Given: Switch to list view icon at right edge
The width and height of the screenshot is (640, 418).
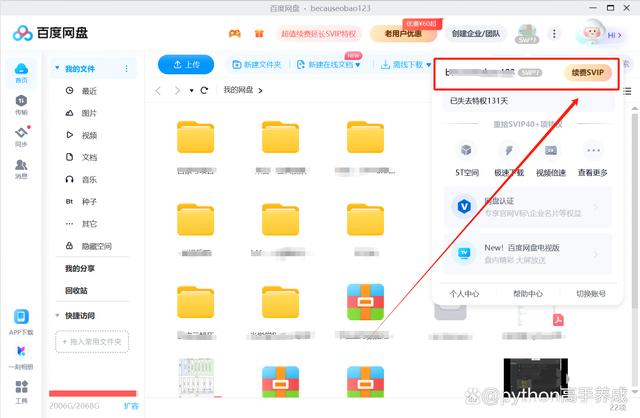Looking at the screenshot, I should [x=627, y=91].
